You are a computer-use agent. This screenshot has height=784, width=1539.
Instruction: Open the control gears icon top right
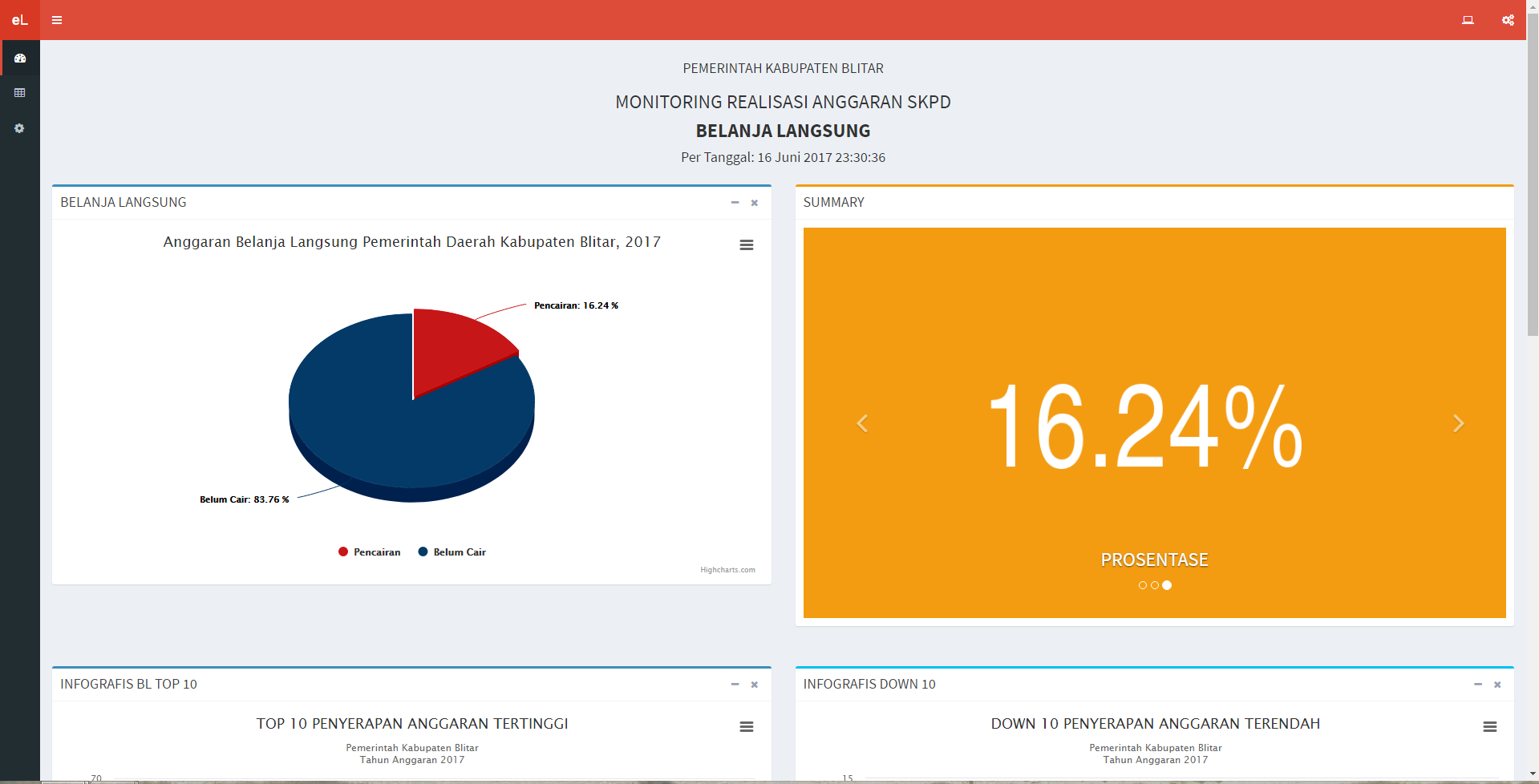coord(1508,20)
